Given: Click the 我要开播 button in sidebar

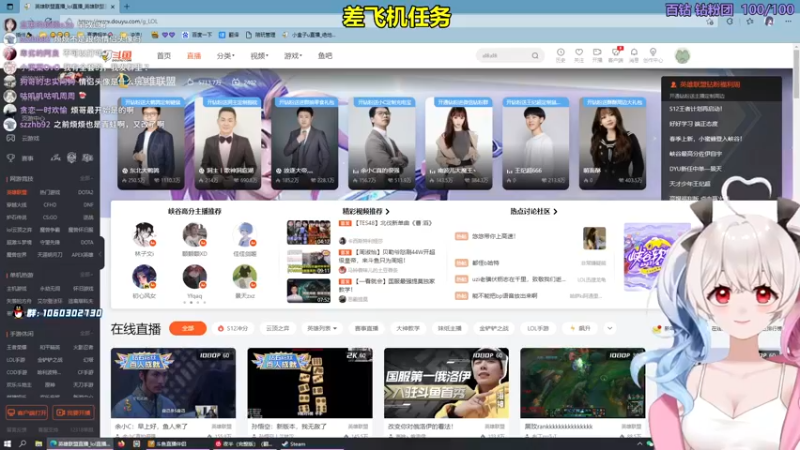Looking at the screenshot, I should pyautogui.click(x=74, y=412).
